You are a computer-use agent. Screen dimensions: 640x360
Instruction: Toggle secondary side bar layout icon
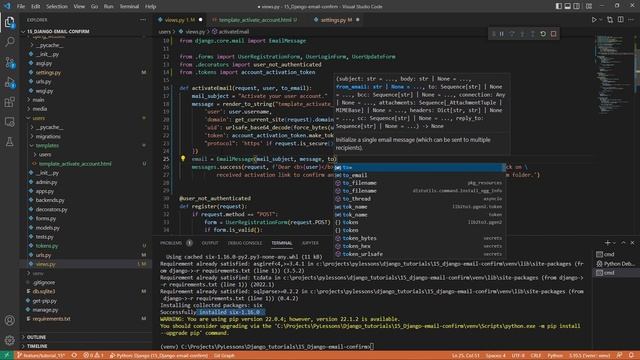click(576, 6)
